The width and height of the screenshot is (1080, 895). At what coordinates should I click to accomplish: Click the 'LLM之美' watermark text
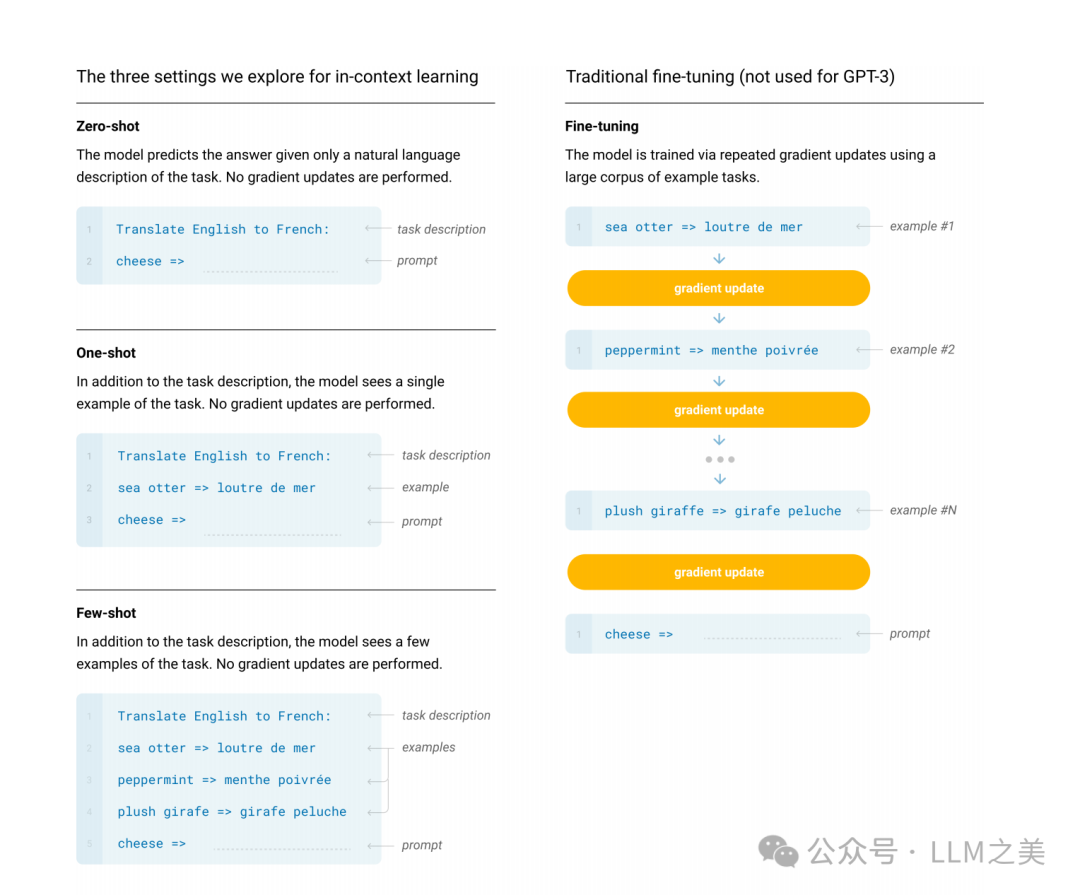pyautogui.click(x=987, y=852)
